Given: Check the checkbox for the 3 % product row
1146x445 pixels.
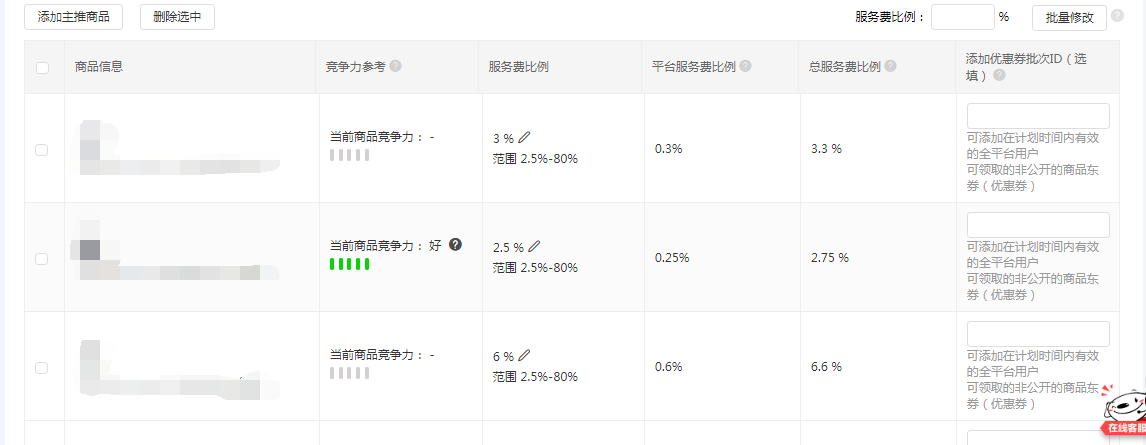Looking at the screenshot, I should [x=42, y=150].
